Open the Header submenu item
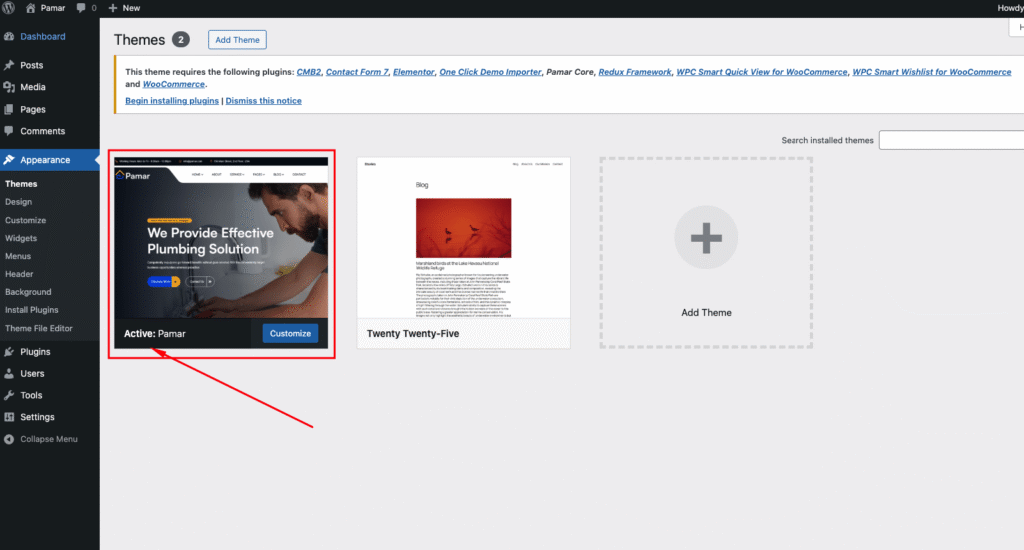 coord(19,274)
